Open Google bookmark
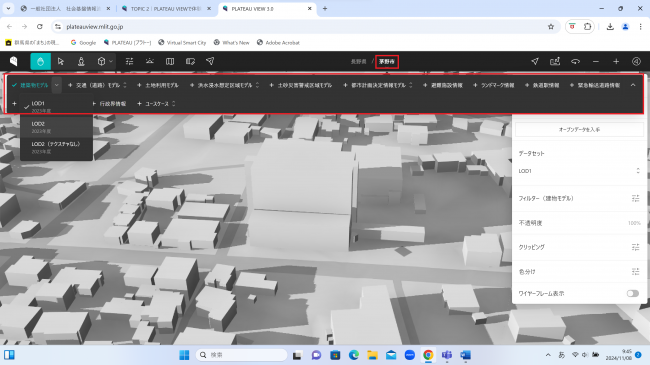 [x=83, y=42]
